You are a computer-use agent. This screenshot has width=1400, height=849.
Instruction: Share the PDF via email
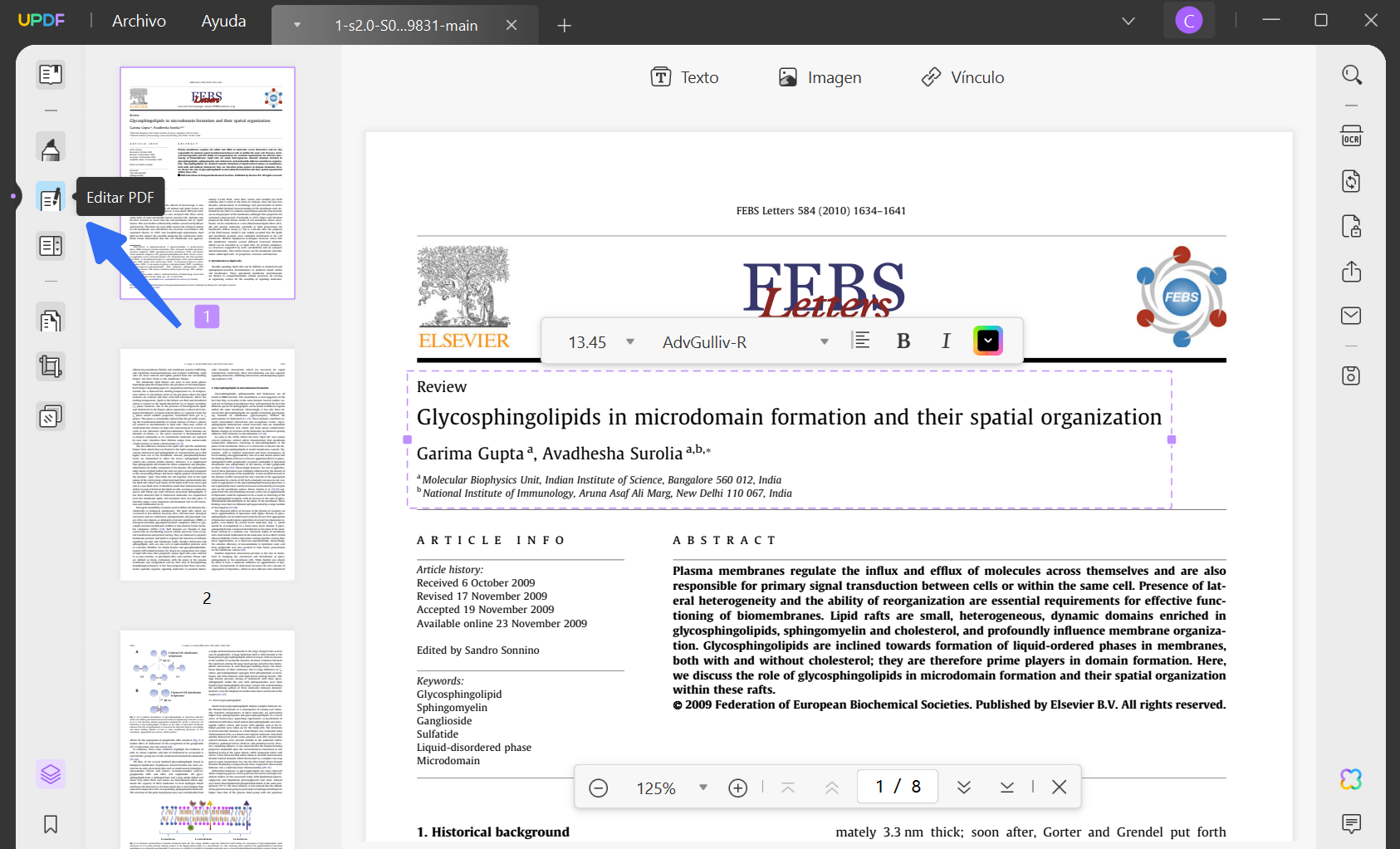(1351, 316)
